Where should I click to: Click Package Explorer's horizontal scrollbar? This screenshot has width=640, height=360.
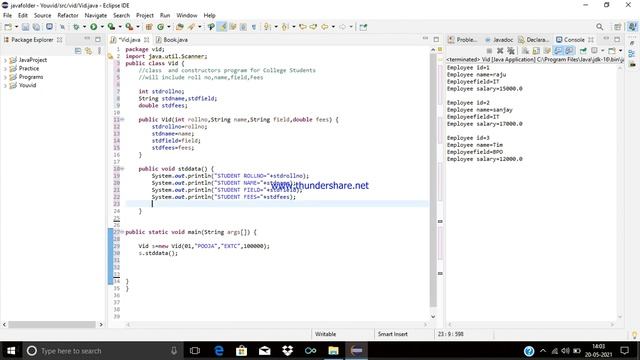(52, 324)
